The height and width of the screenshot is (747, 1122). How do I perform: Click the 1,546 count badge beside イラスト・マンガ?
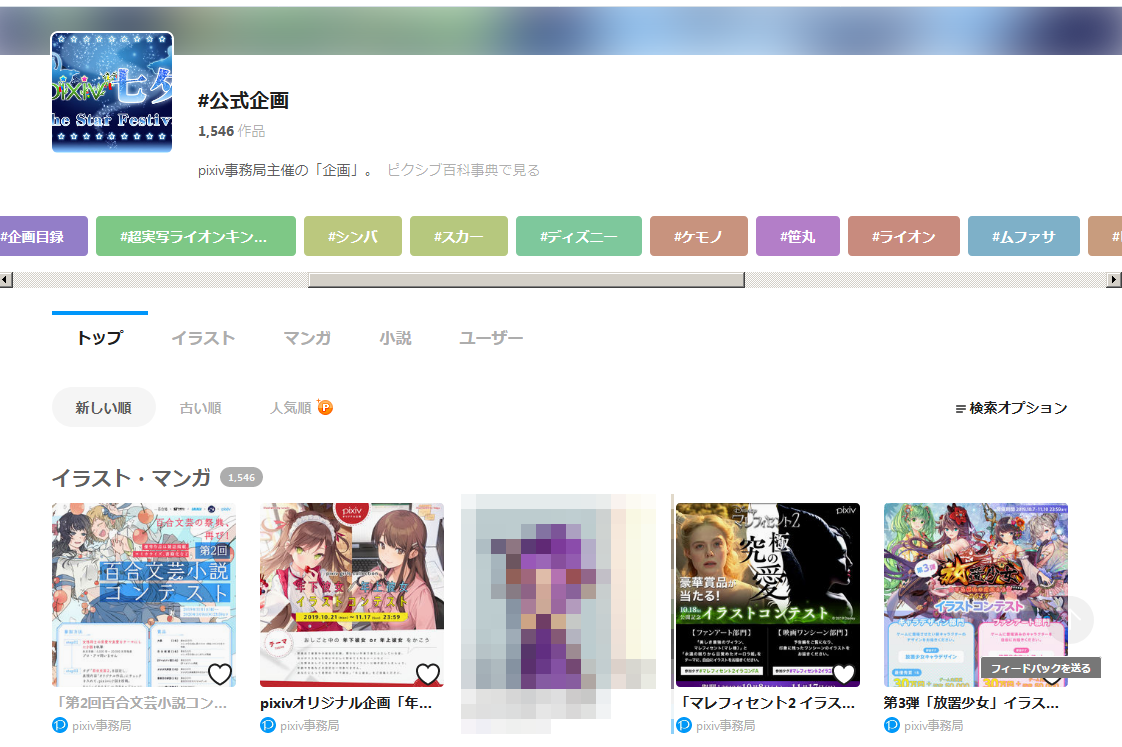(x=241, y=477)
